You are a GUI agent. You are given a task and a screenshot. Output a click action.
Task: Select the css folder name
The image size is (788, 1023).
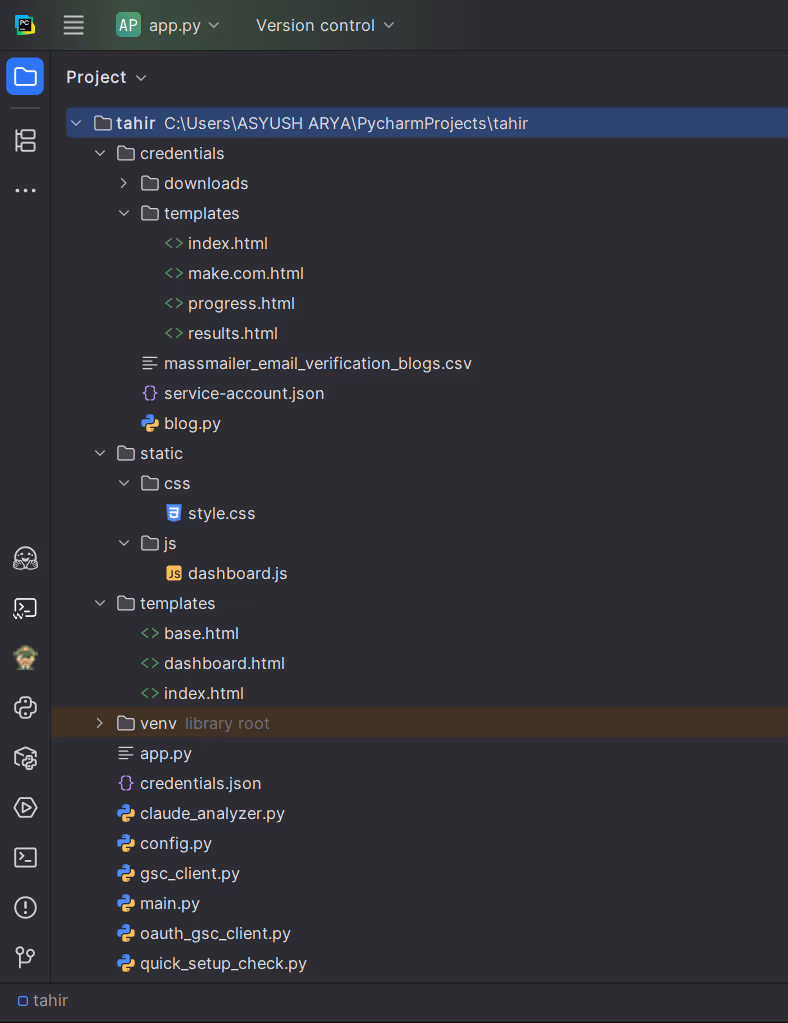click(177, 483)
